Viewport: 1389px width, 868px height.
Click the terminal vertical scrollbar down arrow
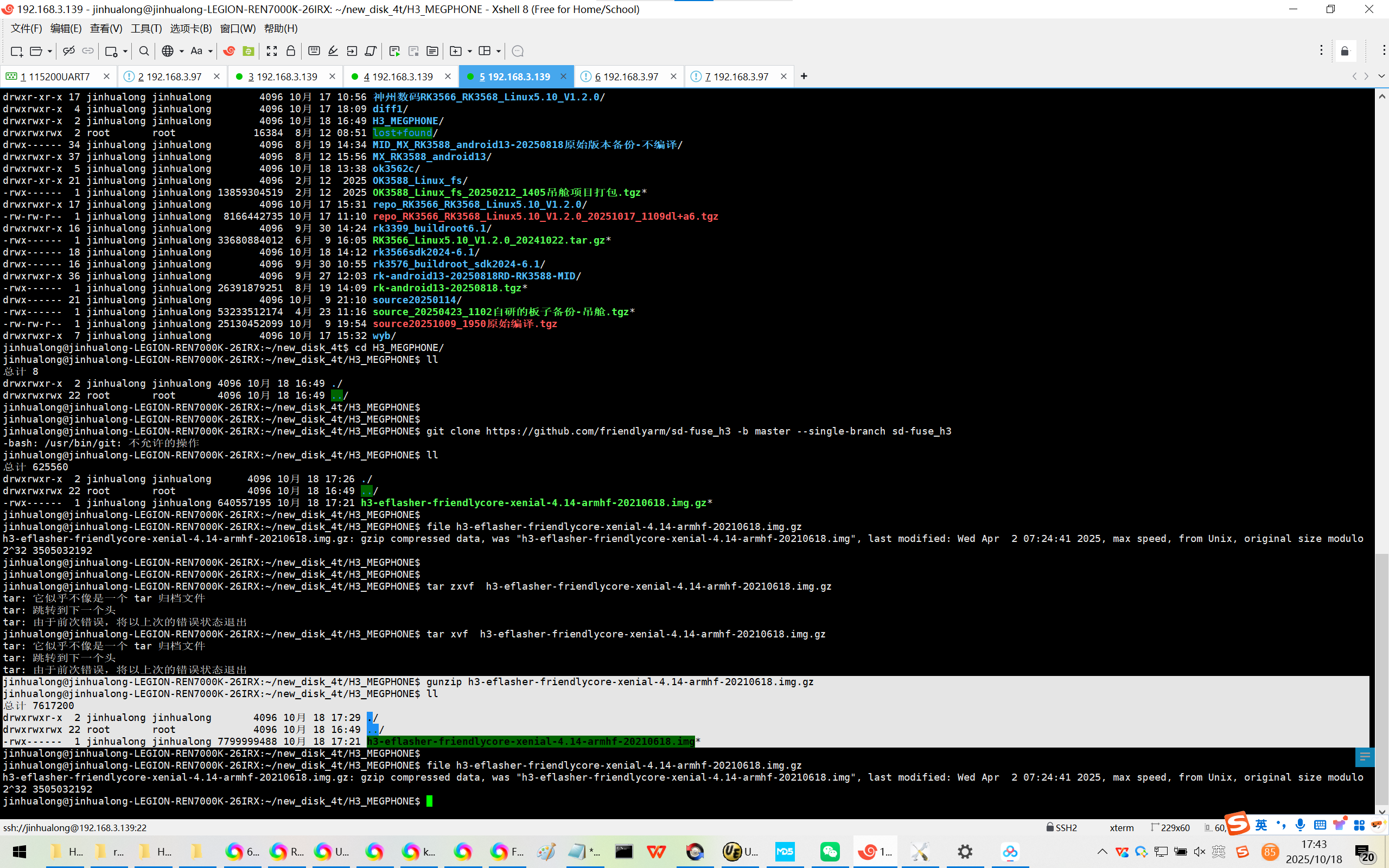pyautogui.click(x=1381, y=812)
